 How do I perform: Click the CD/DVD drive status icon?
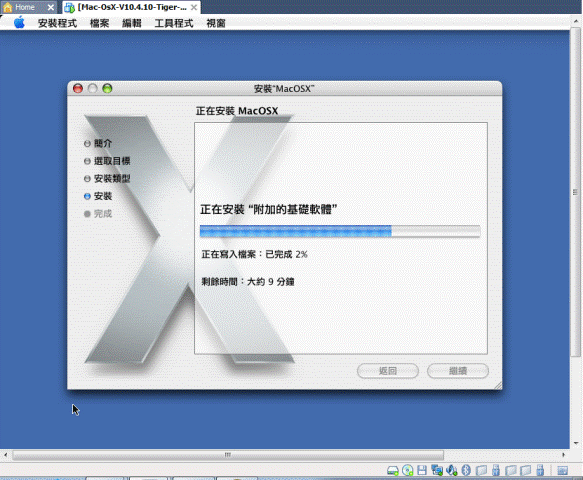(408, 470)
